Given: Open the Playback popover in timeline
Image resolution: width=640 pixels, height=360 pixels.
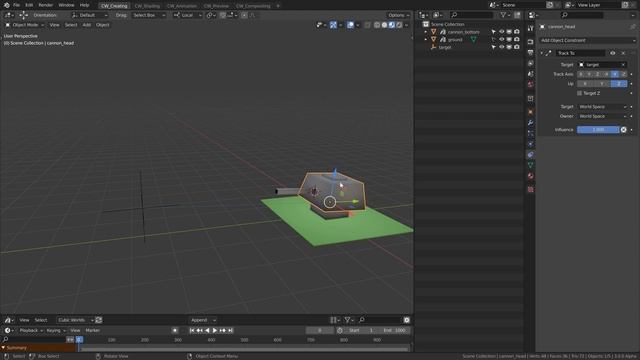Looking at the screenshot, I should [x=31, y=330].
